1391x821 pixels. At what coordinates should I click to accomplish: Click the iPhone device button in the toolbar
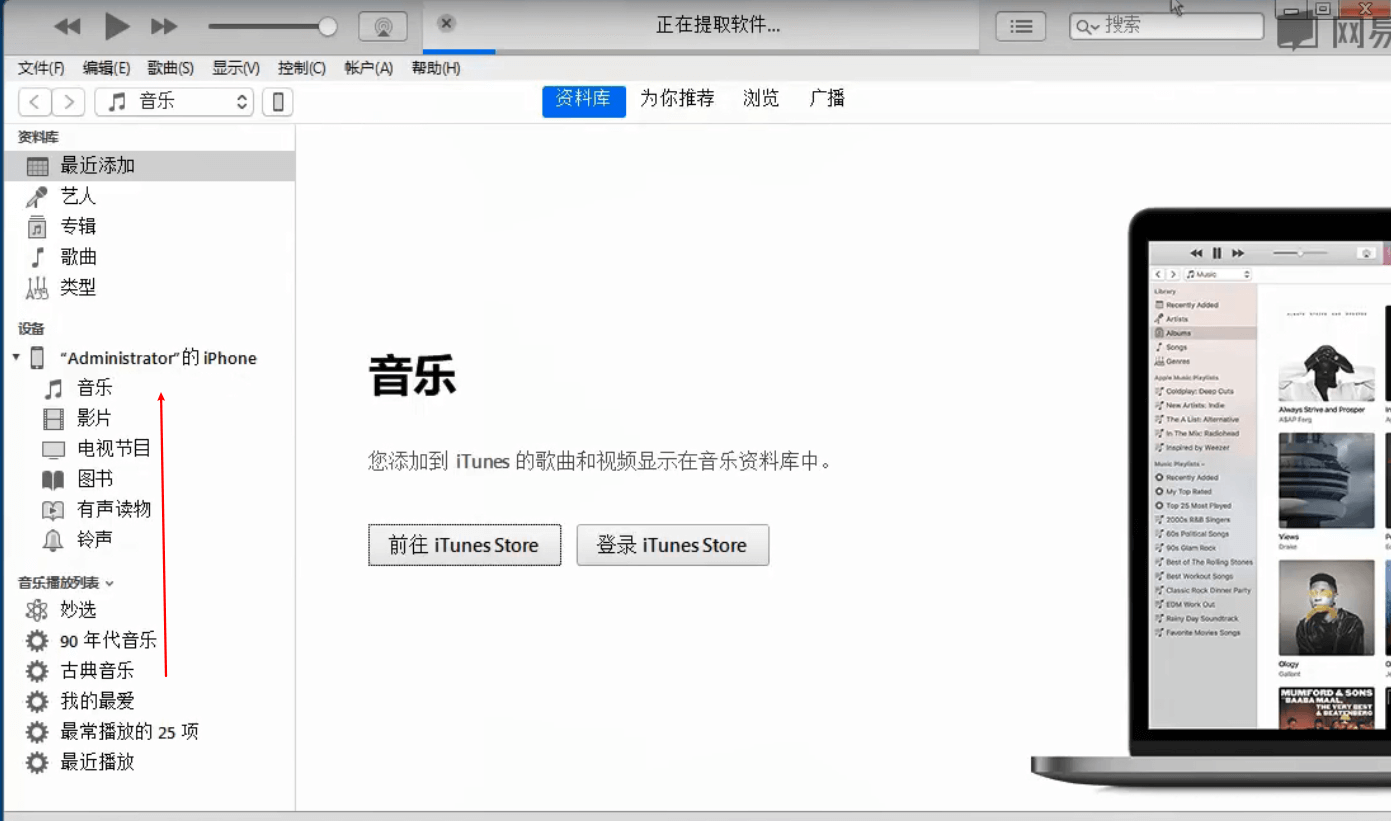[278, 101]
